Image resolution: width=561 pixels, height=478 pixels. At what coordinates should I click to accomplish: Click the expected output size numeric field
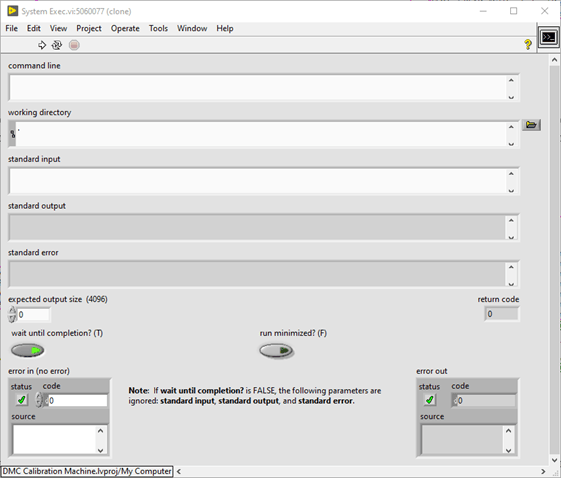(x=33, y=315)
